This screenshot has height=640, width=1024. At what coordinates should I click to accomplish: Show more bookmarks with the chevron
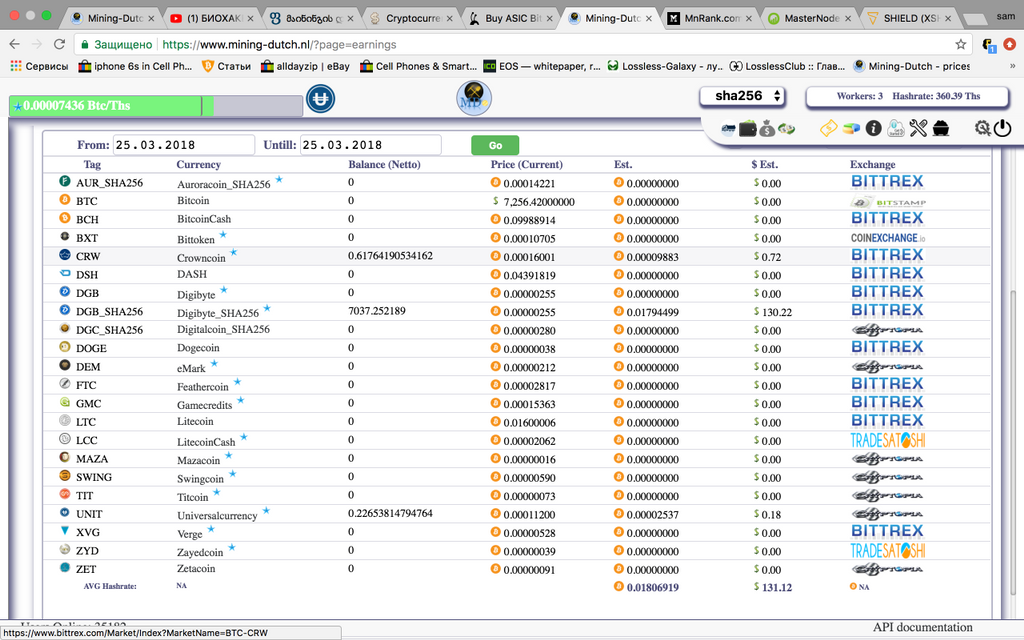click(1012, 66)
